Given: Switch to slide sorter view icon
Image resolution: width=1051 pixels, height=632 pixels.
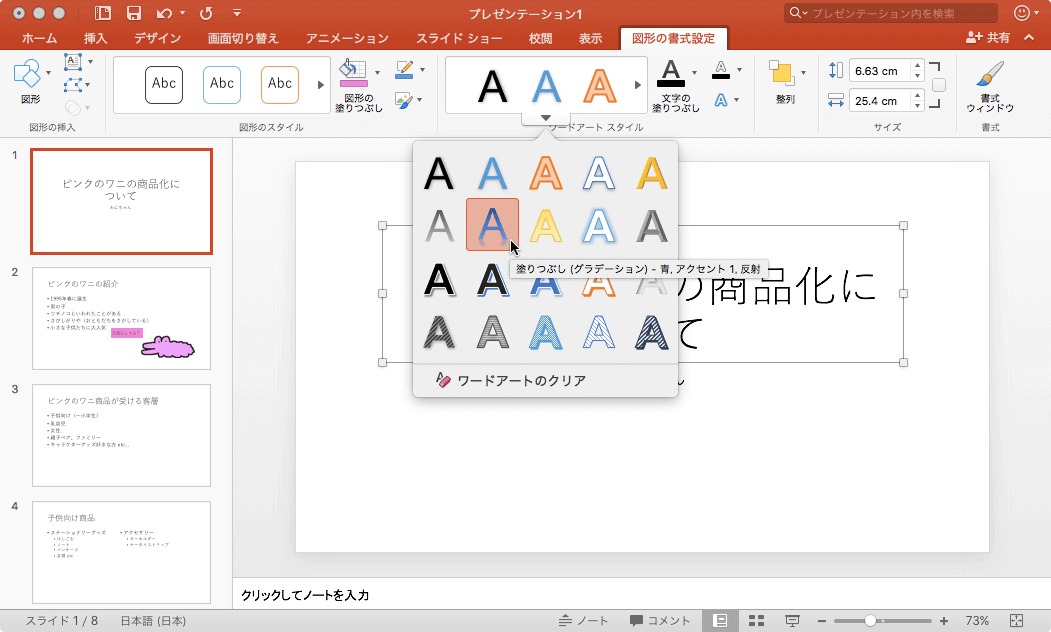Looking at the screenshot, I should [x=756, y=620].
